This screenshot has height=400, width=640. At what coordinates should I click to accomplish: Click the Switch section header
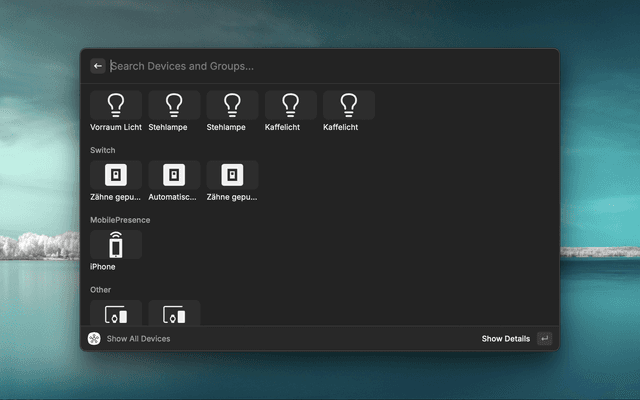pyautogui.click(x=102, y=150)
